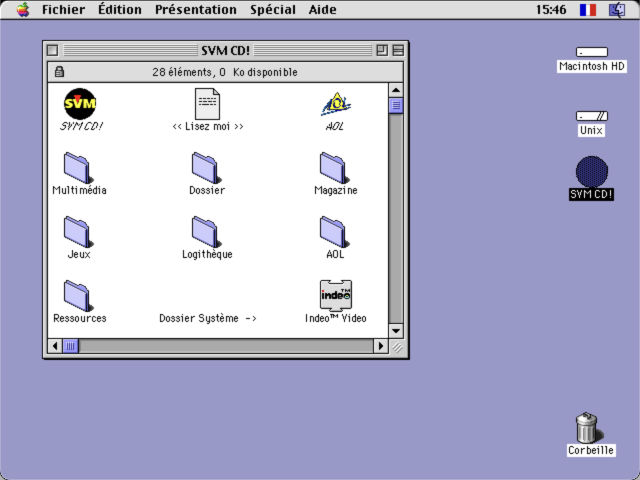The width and height of the screenshot is (640, 480).
Task: Select the SVM CD! desktop disc icon
Action: (x=591, y=171)
